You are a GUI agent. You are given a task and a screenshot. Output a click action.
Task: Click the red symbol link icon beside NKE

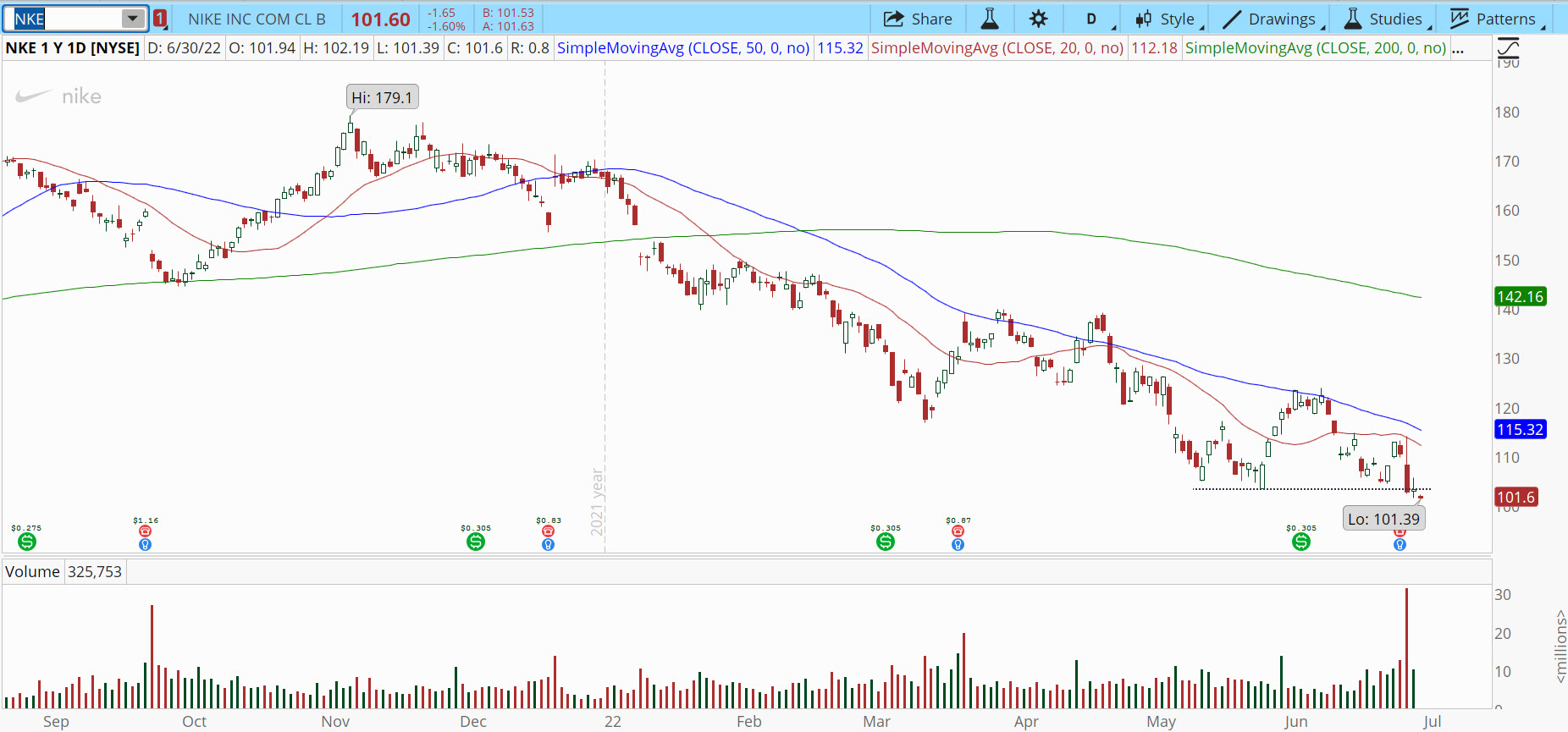pyautogui.click(x=160, y=19)
